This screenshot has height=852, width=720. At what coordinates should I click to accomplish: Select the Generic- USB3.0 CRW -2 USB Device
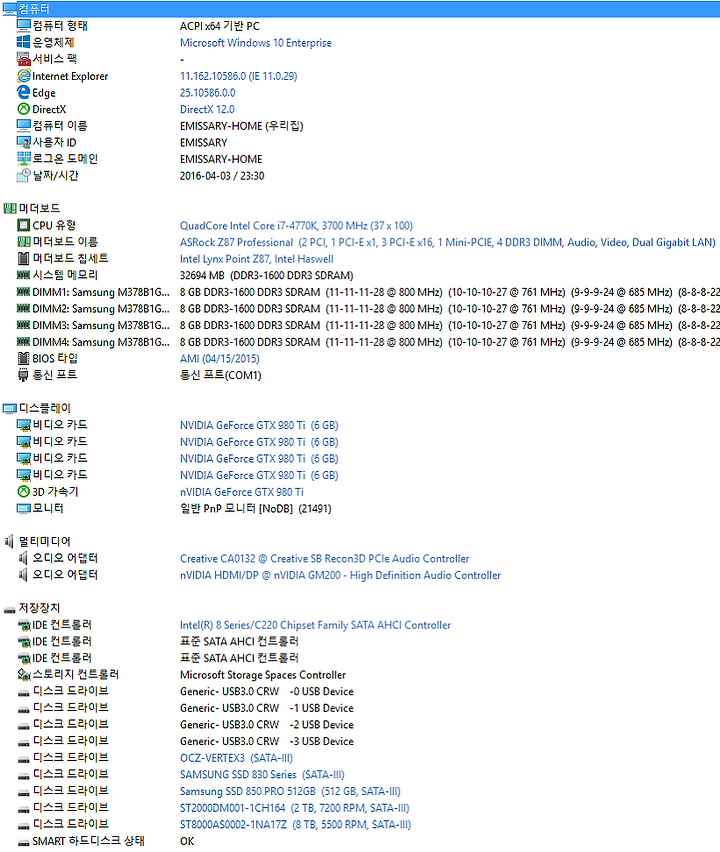266,725
